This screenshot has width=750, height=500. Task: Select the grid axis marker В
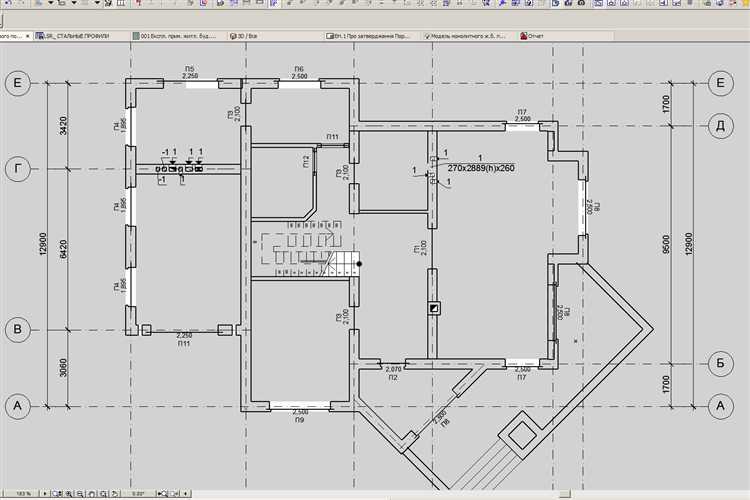[18, 329]
